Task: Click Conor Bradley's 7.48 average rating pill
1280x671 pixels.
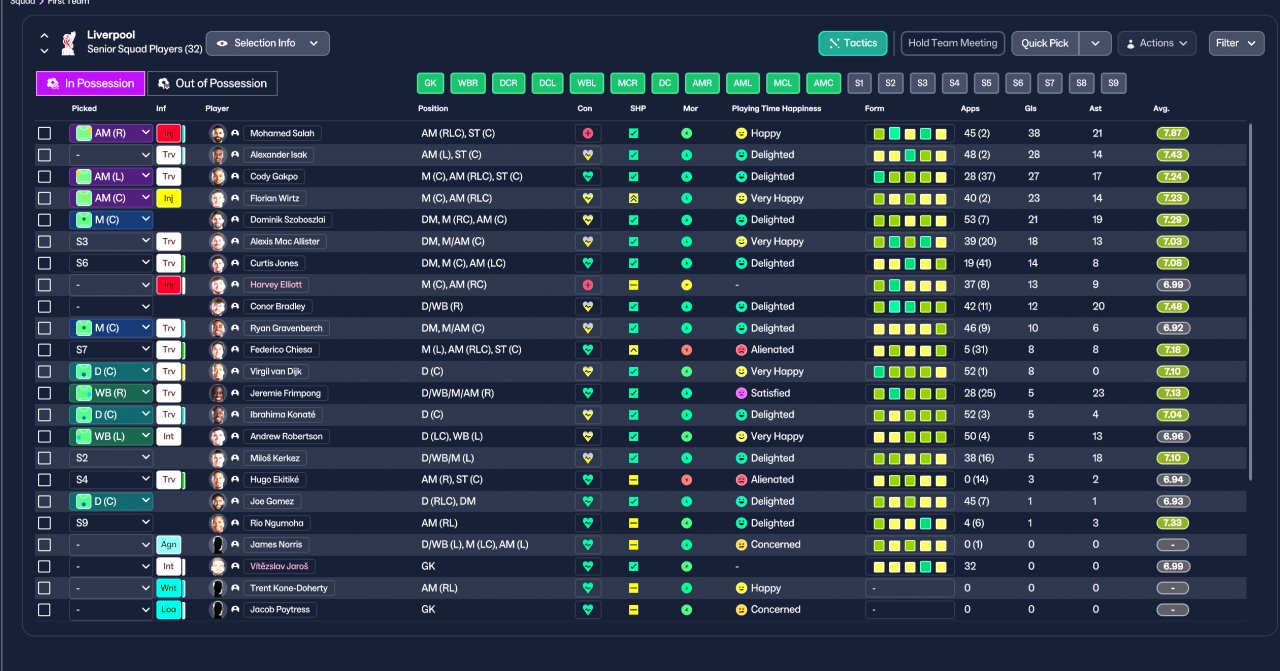Action: point(1173,307)
